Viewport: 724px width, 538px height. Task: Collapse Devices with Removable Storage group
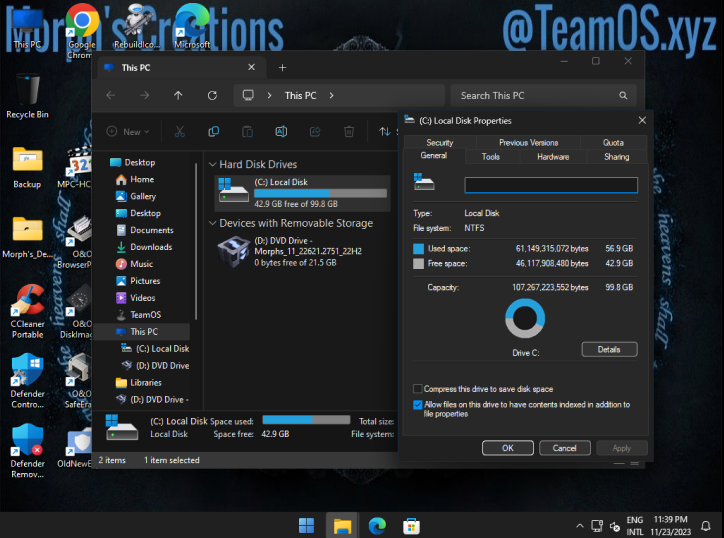pos(212,223)
